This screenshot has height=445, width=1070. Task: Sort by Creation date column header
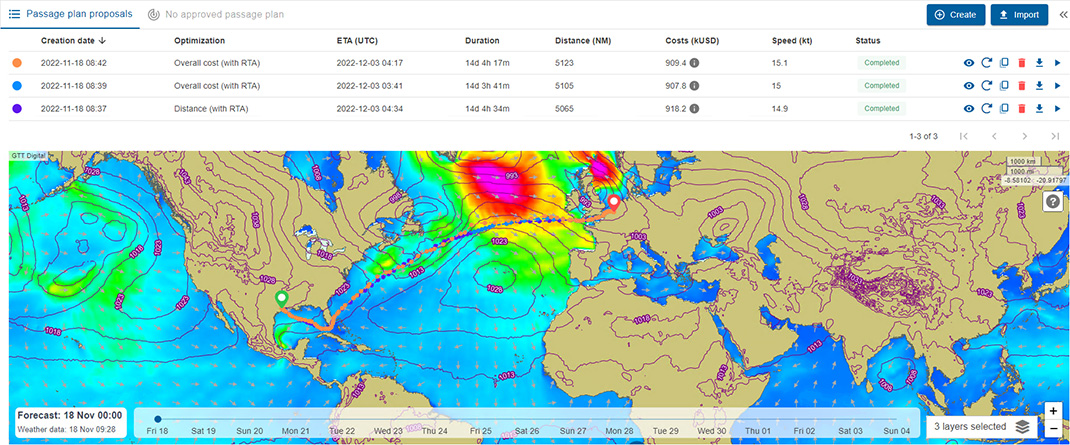point(74,41)
